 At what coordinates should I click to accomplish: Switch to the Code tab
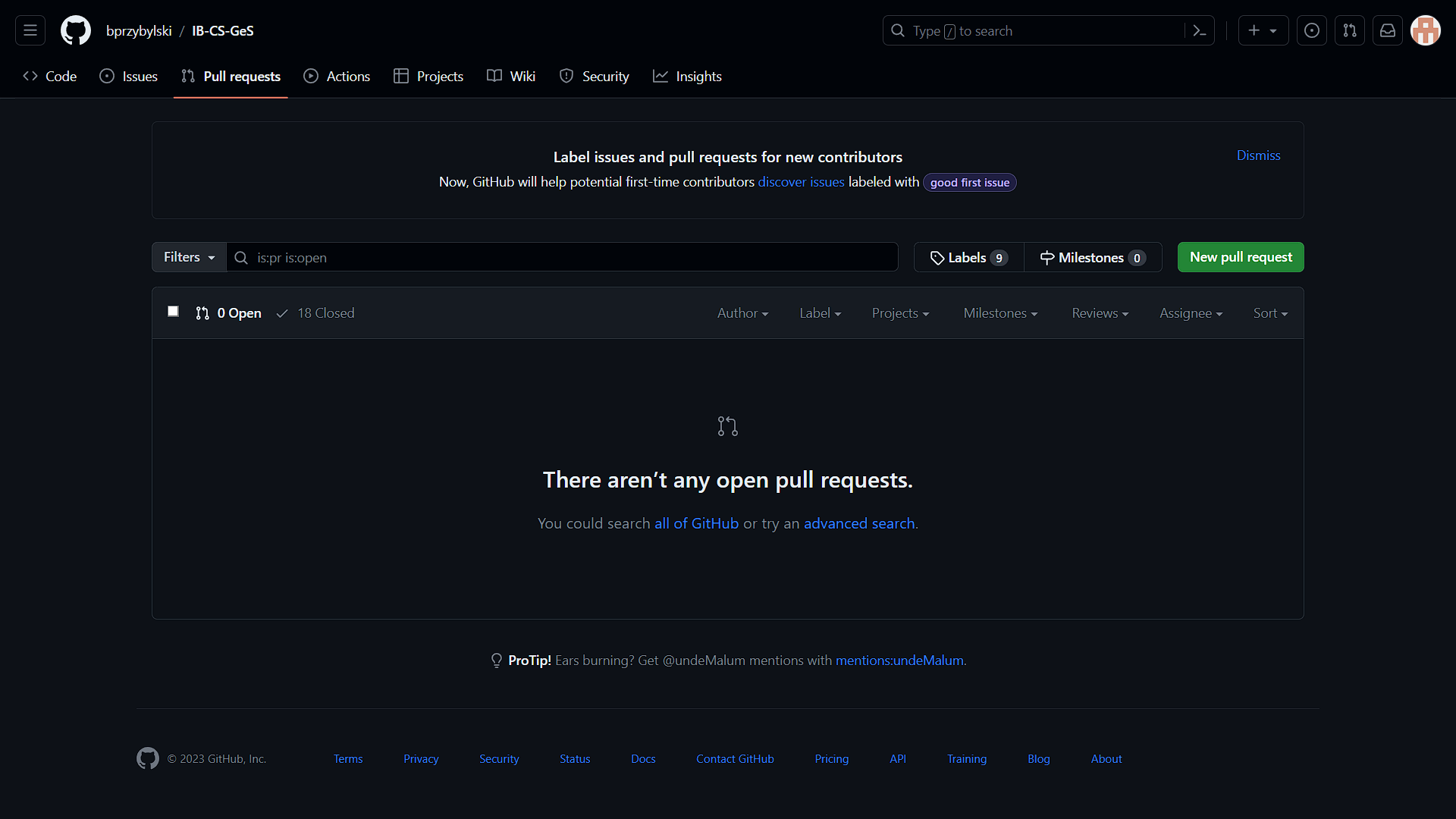click(x=50, y=76)
